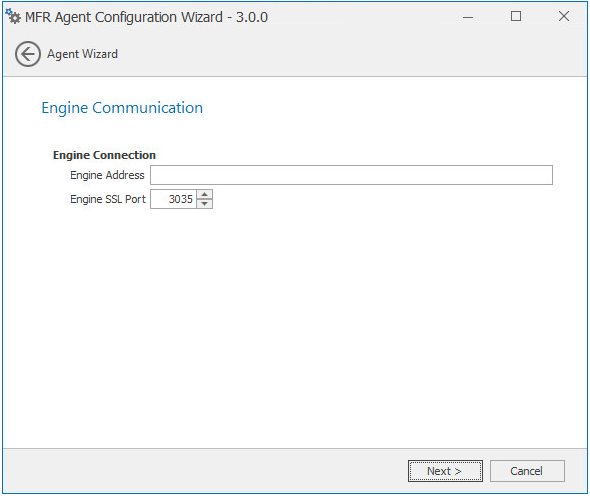590x496 pixels.
Task: Go back using the circled arrow icon
Action: [28, 54]
